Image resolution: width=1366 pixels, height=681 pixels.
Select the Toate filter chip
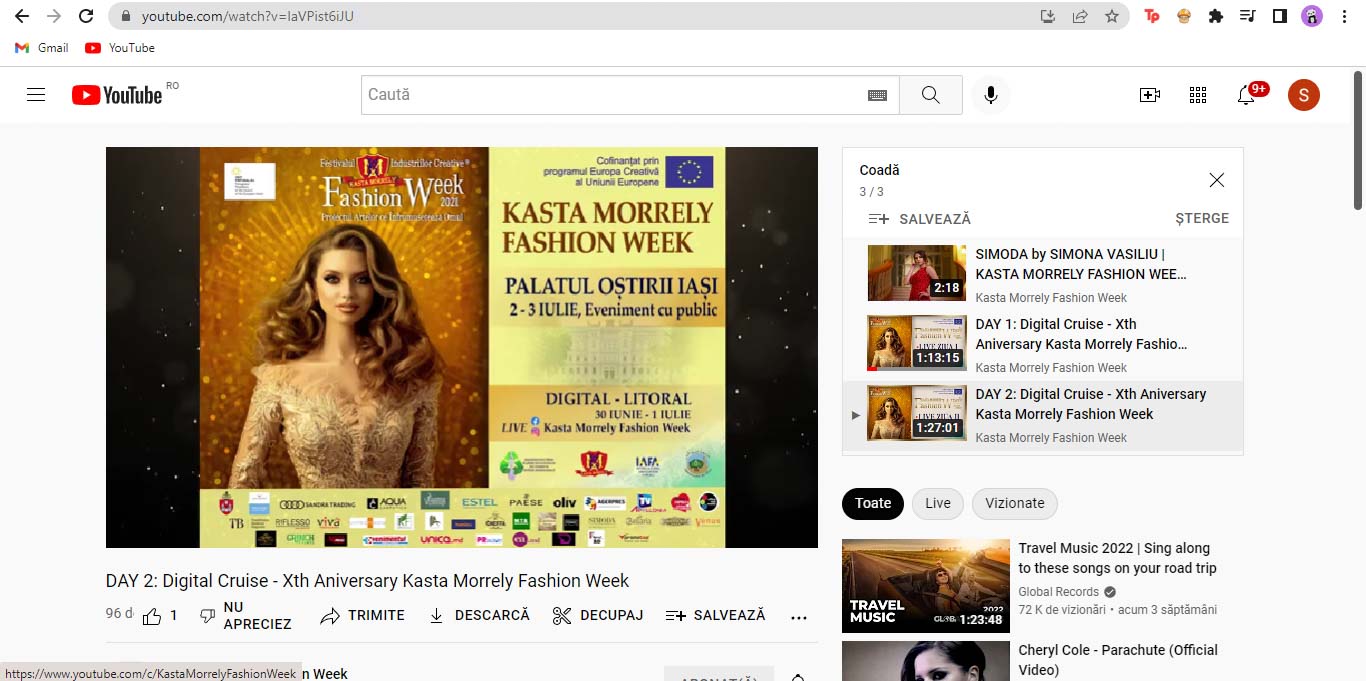[873, 504]
